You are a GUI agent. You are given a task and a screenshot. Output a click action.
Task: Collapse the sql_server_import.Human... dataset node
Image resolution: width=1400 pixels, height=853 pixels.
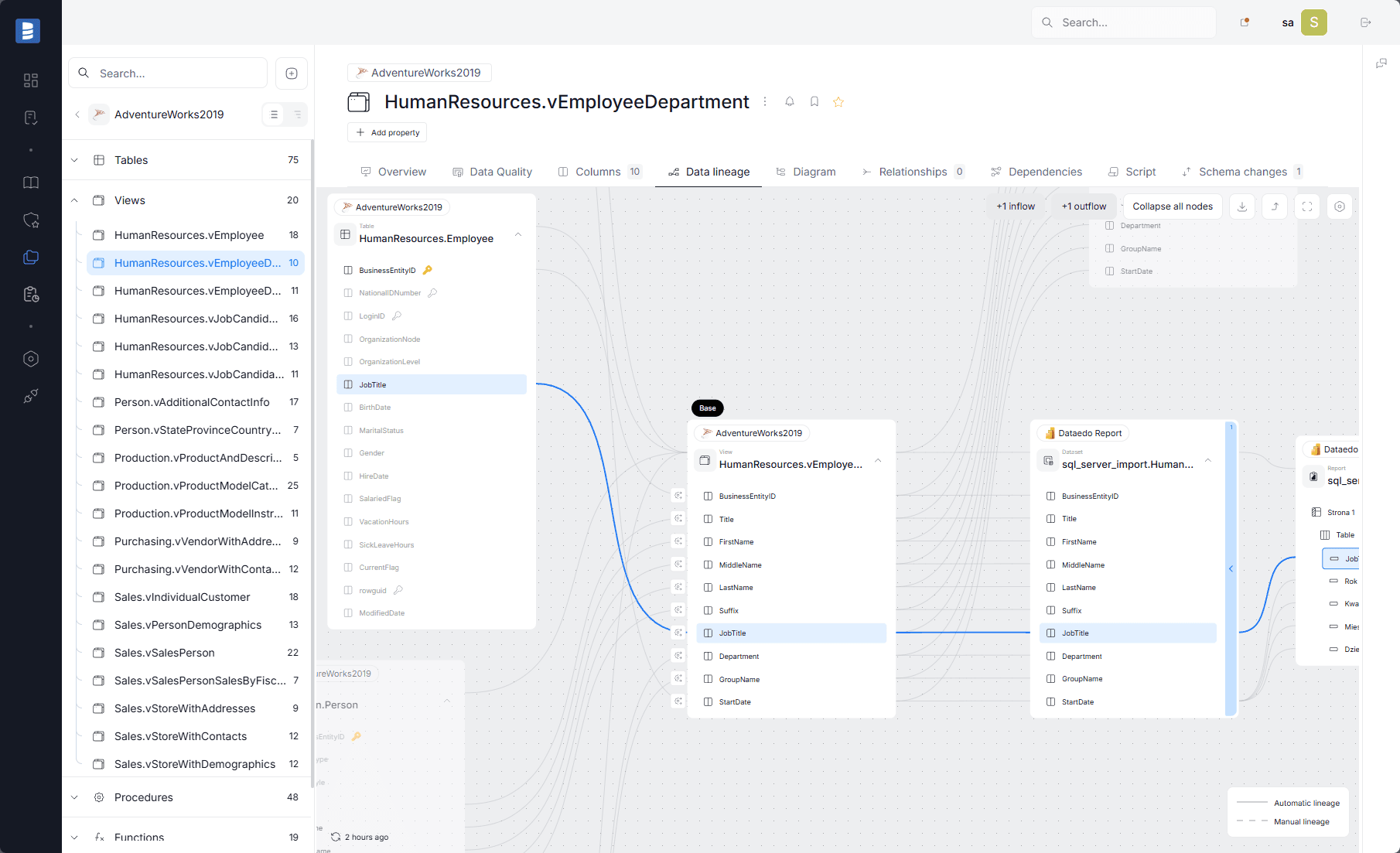1207,461
